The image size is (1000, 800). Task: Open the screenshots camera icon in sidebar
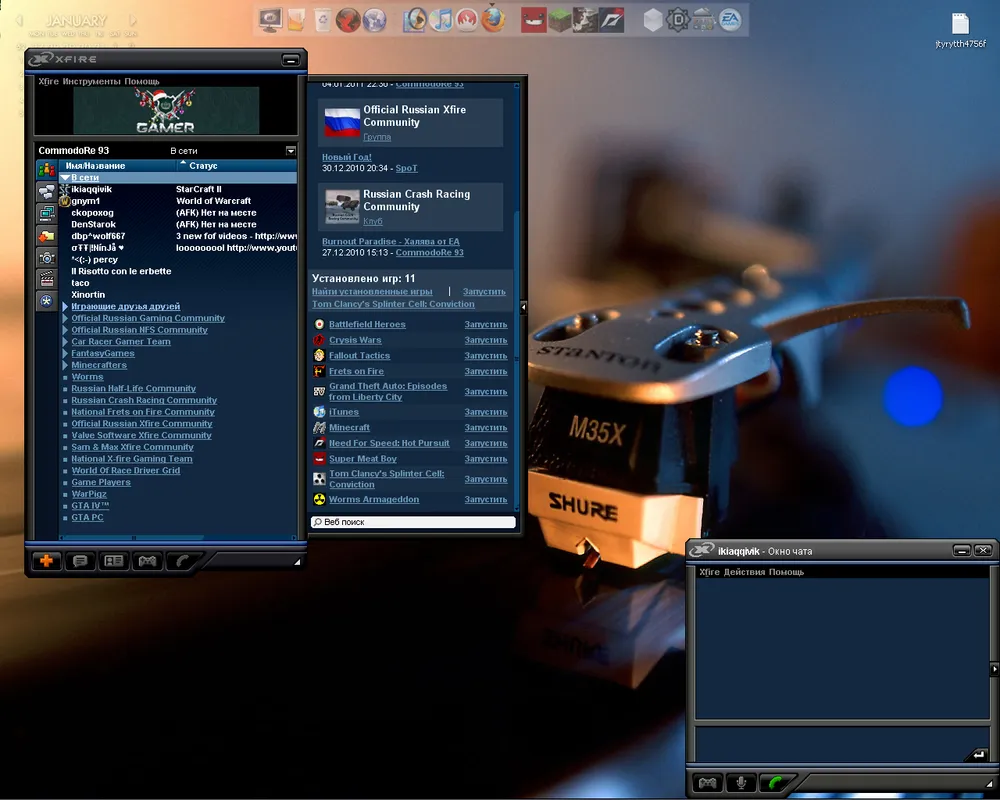(x=46, y=257)
